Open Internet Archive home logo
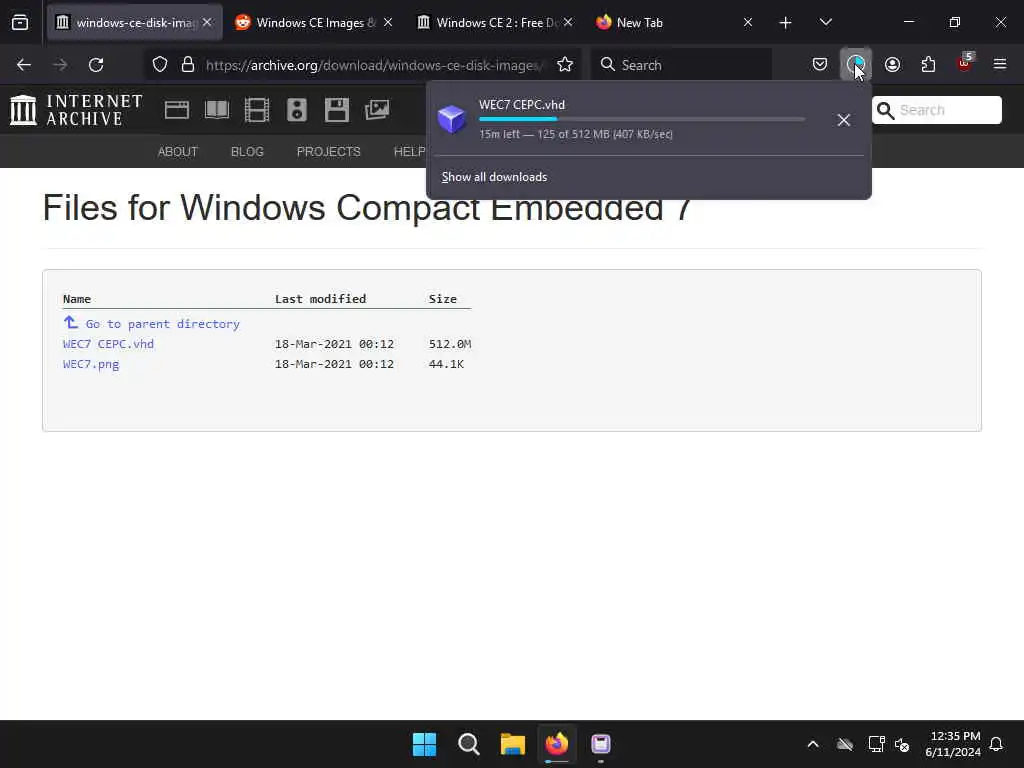 click(x=76, y=110)
